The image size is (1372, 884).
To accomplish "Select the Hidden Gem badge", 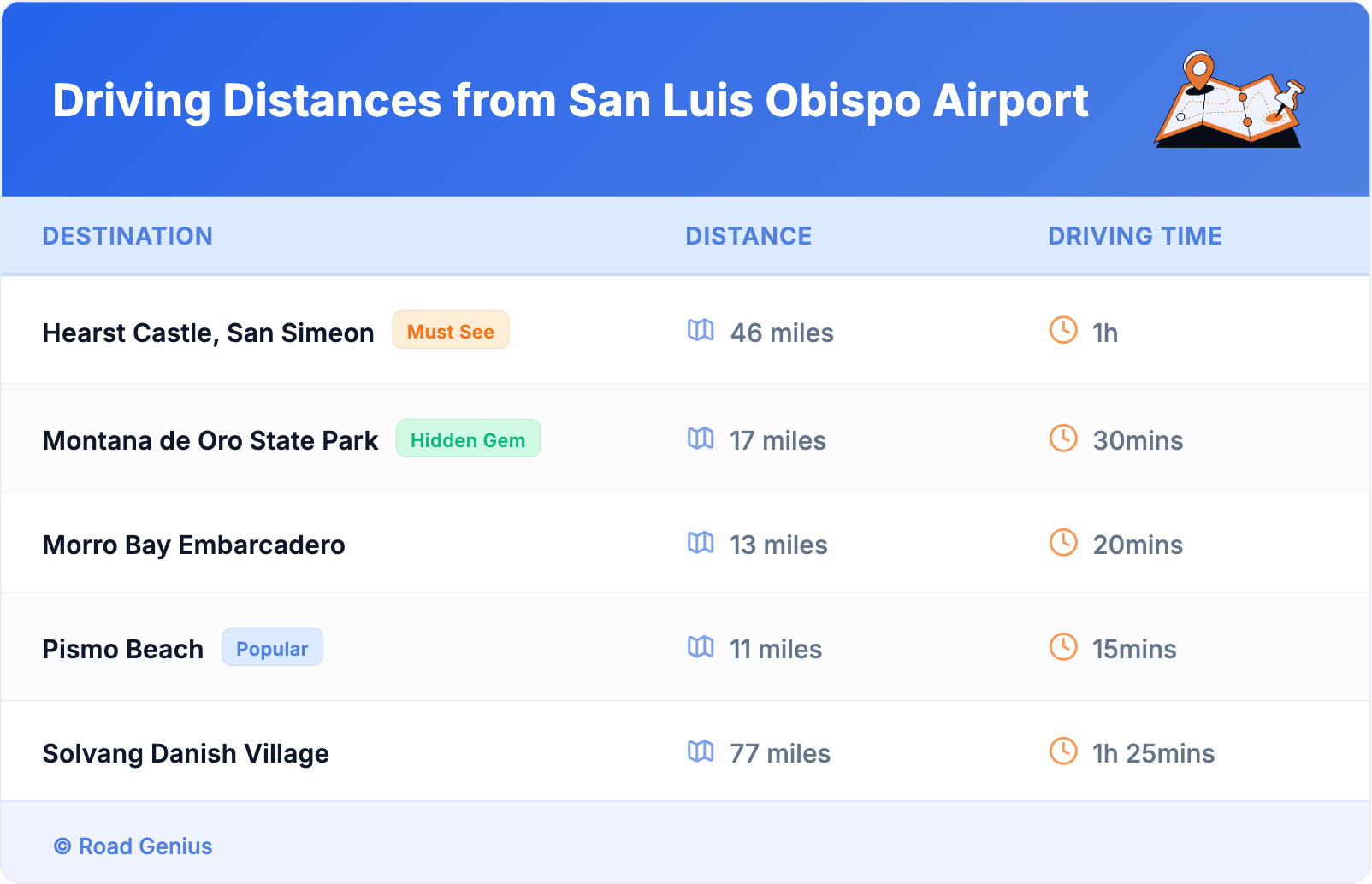I will click(468, 439).
